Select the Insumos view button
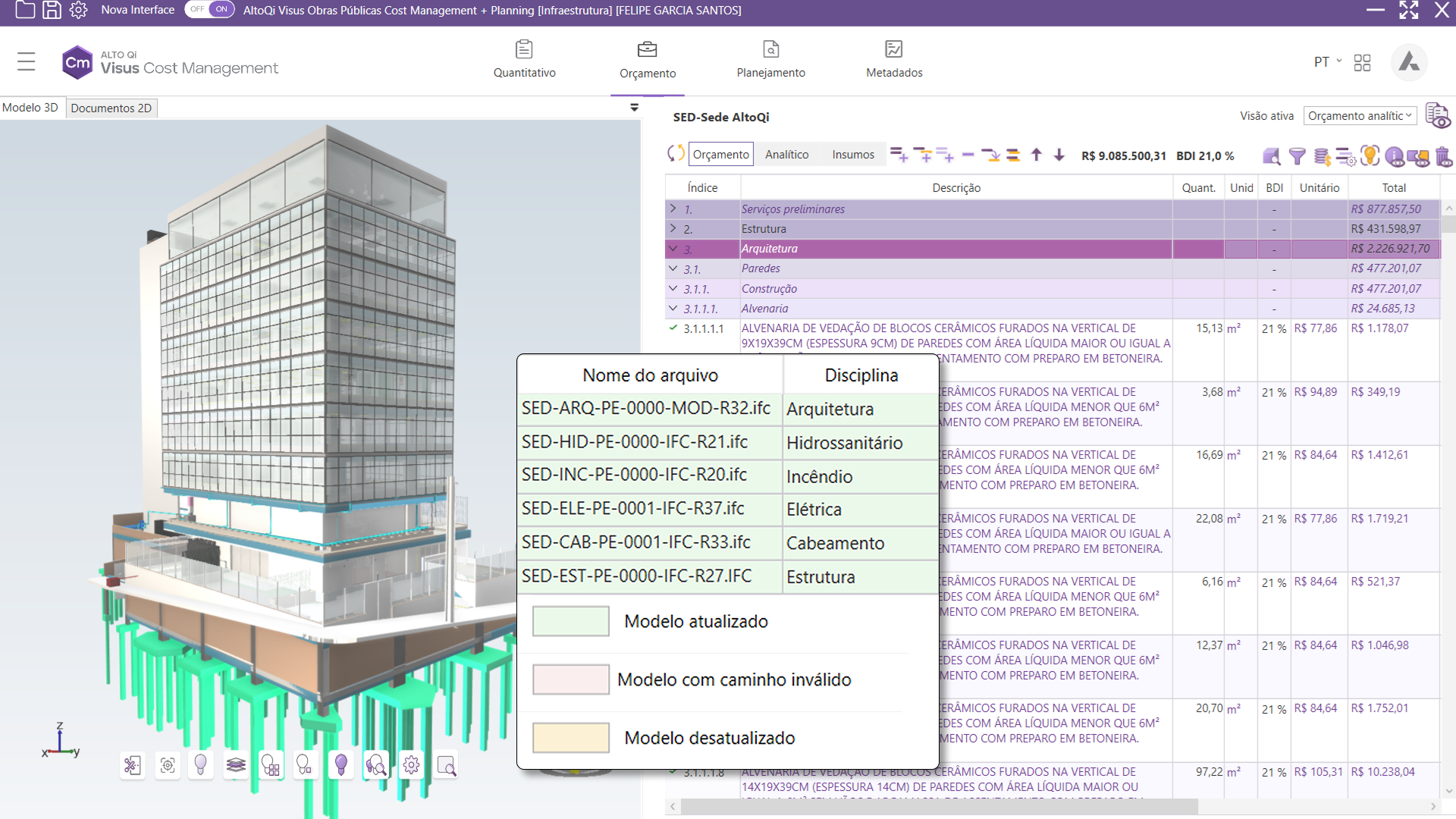The width and height of the screenshot is (1456, 819). pyautogui.click(x=853, y=155)
